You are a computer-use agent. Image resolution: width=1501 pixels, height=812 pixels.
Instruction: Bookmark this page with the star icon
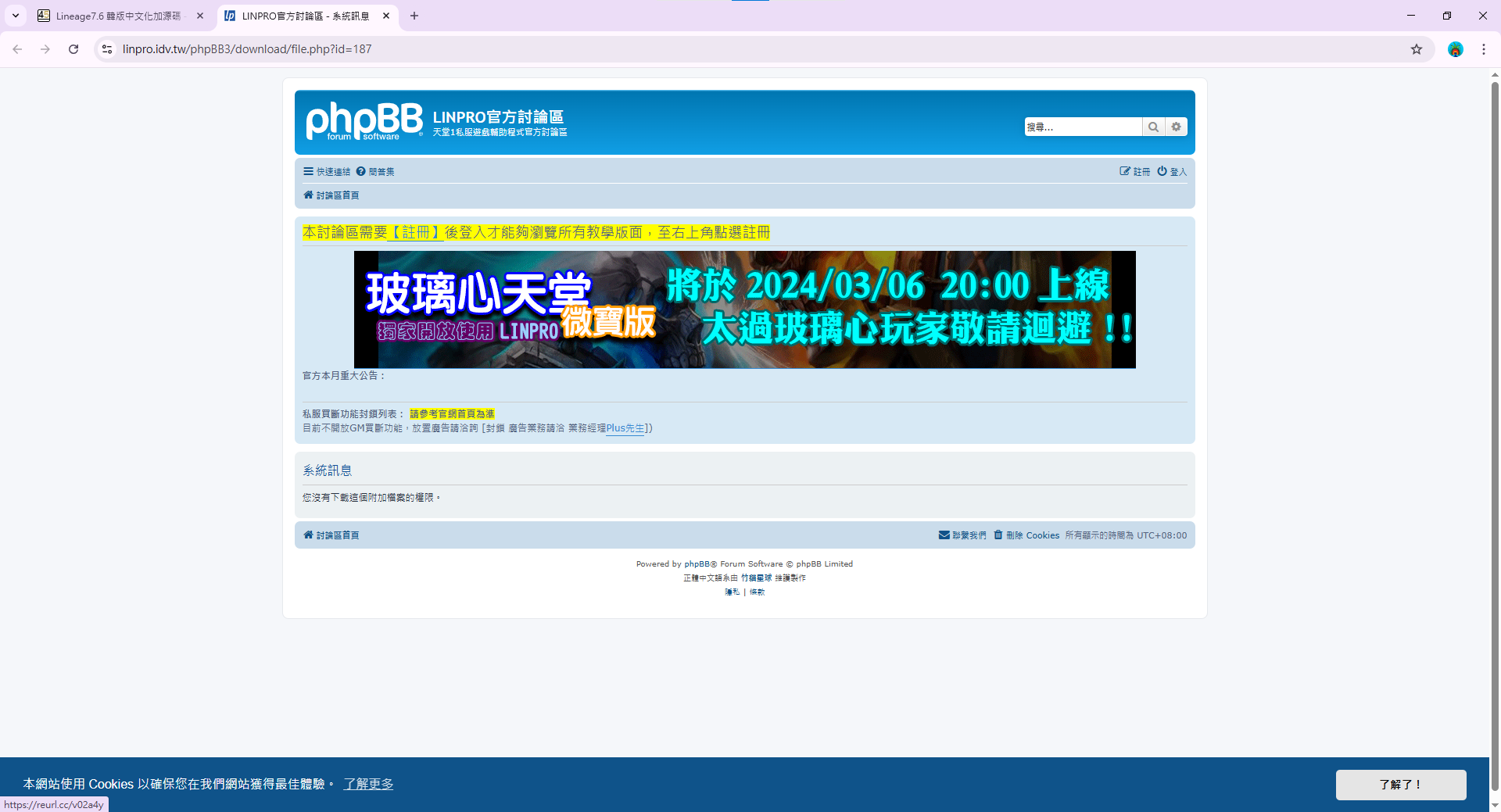(x=1417, y=49)
